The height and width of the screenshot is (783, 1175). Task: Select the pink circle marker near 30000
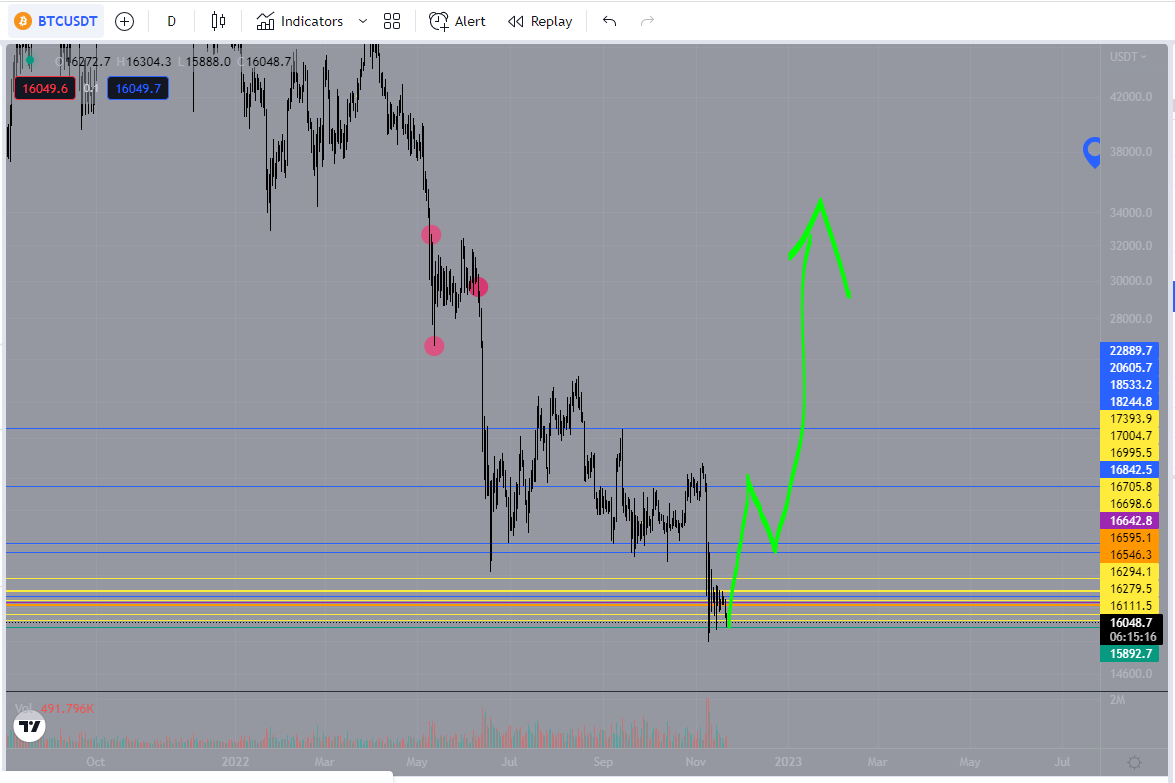(x=478, y=287)
